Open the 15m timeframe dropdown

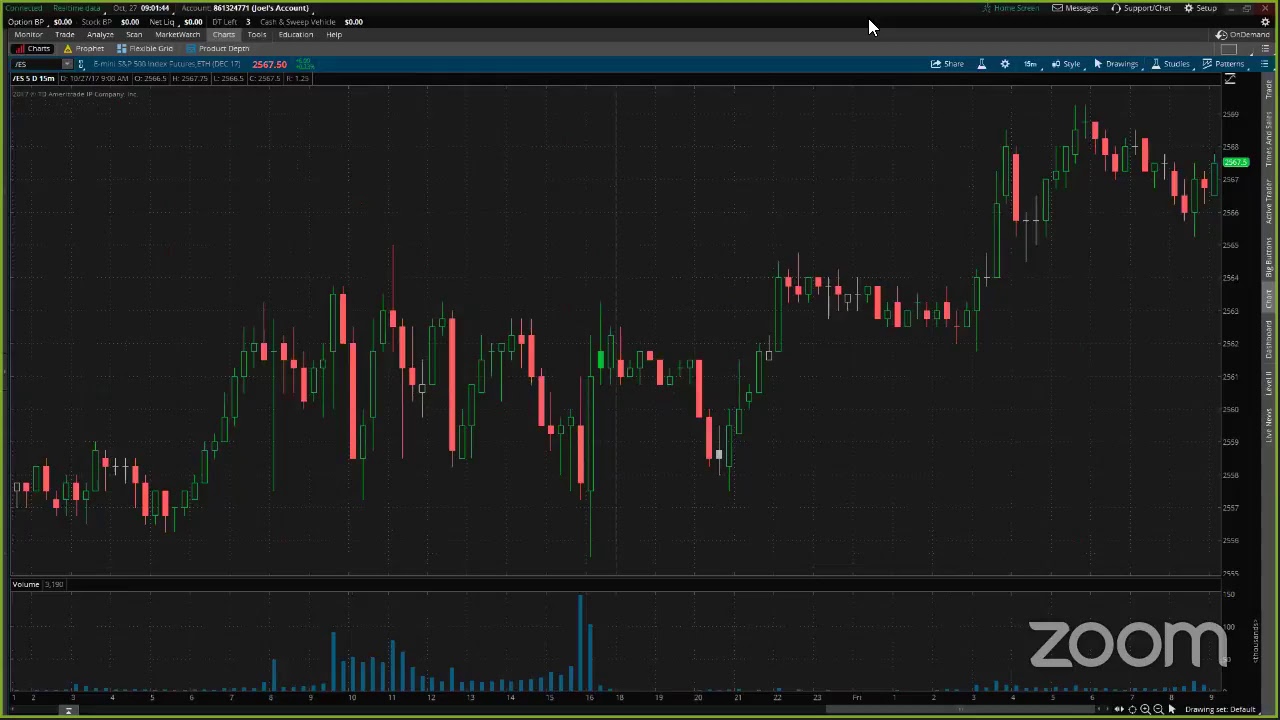coord(1030,64)
